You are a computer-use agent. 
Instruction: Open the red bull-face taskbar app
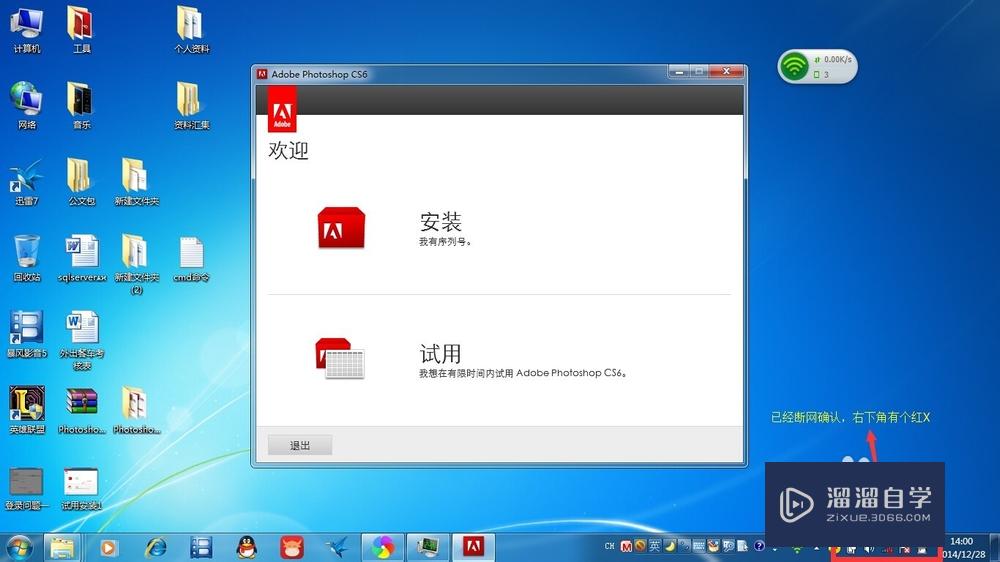[292, 548]
